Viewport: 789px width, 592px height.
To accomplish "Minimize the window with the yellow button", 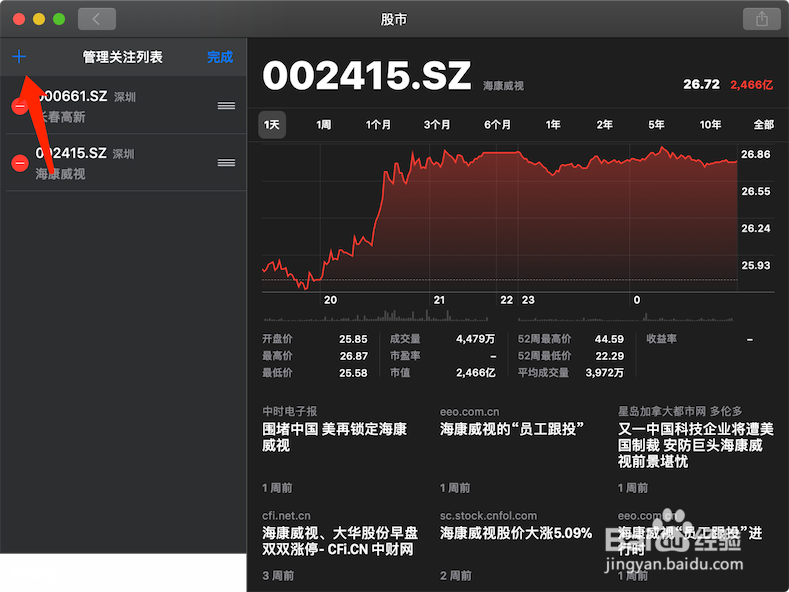I will click(x=39, y=19).
